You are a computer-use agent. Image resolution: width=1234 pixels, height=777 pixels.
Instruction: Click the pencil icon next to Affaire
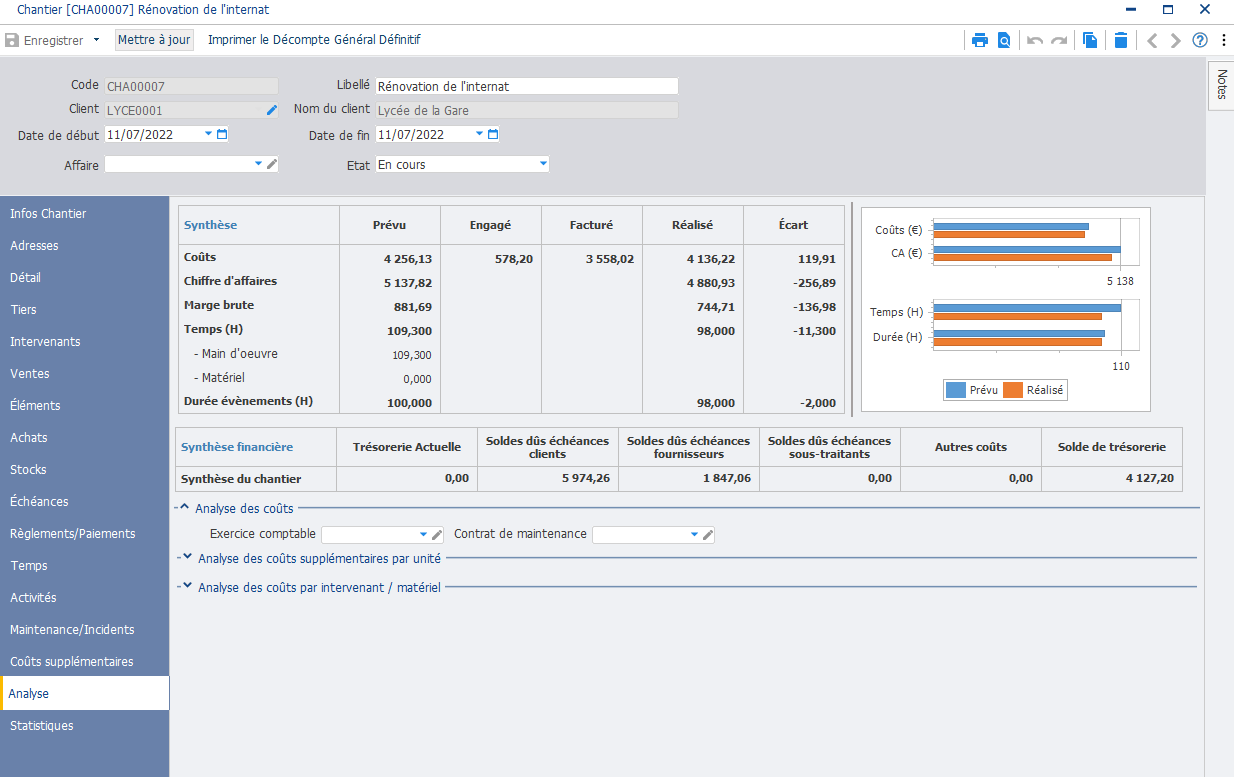pyautogui.click(x=272, y=164)
